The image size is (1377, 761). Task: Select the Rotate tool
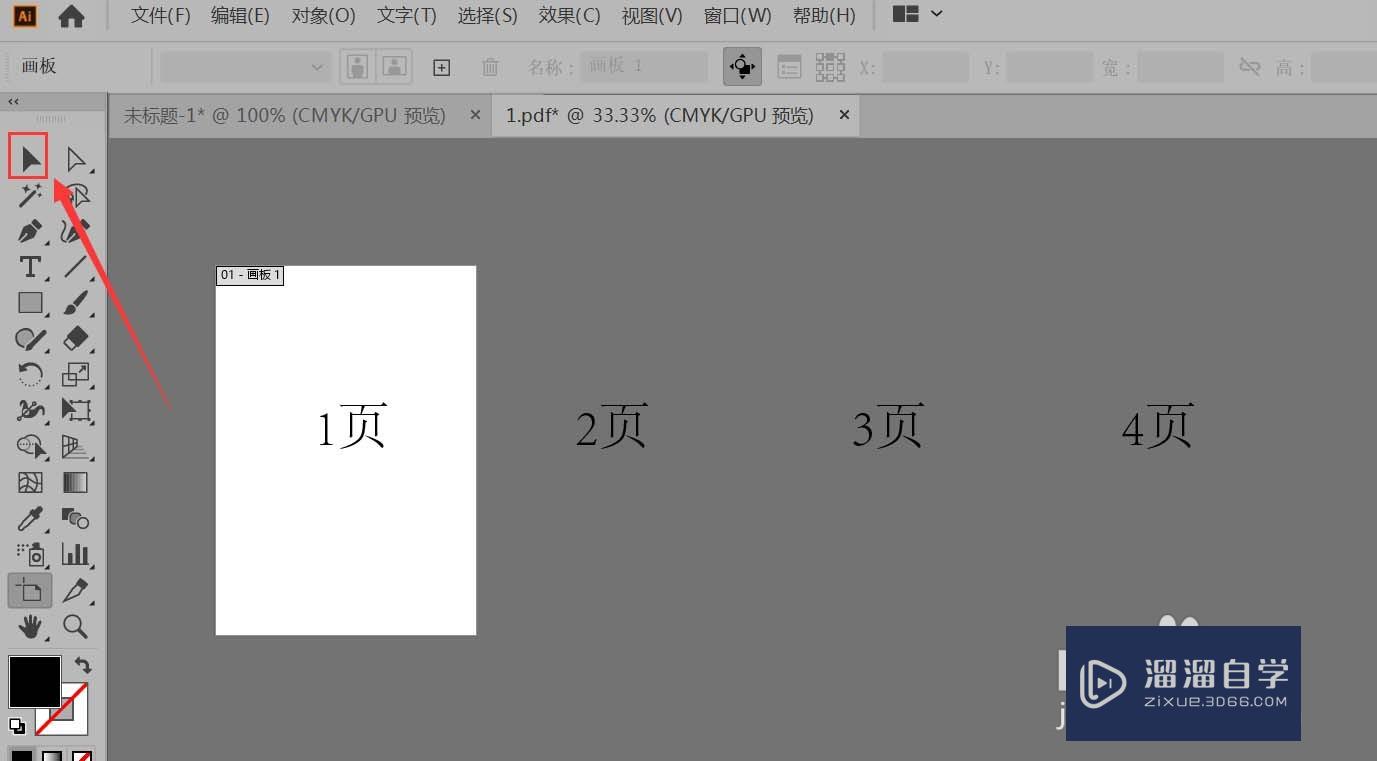[x=30, y=375]
